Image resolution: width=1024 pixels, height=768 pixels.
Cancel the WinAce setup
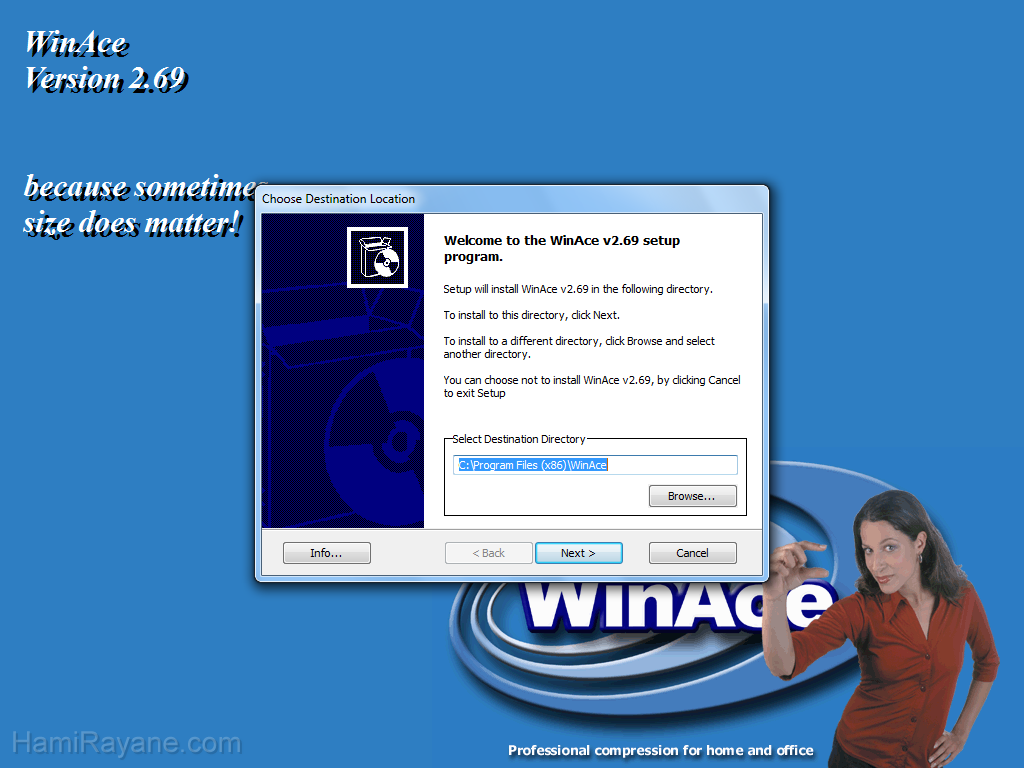pos(692,553)
